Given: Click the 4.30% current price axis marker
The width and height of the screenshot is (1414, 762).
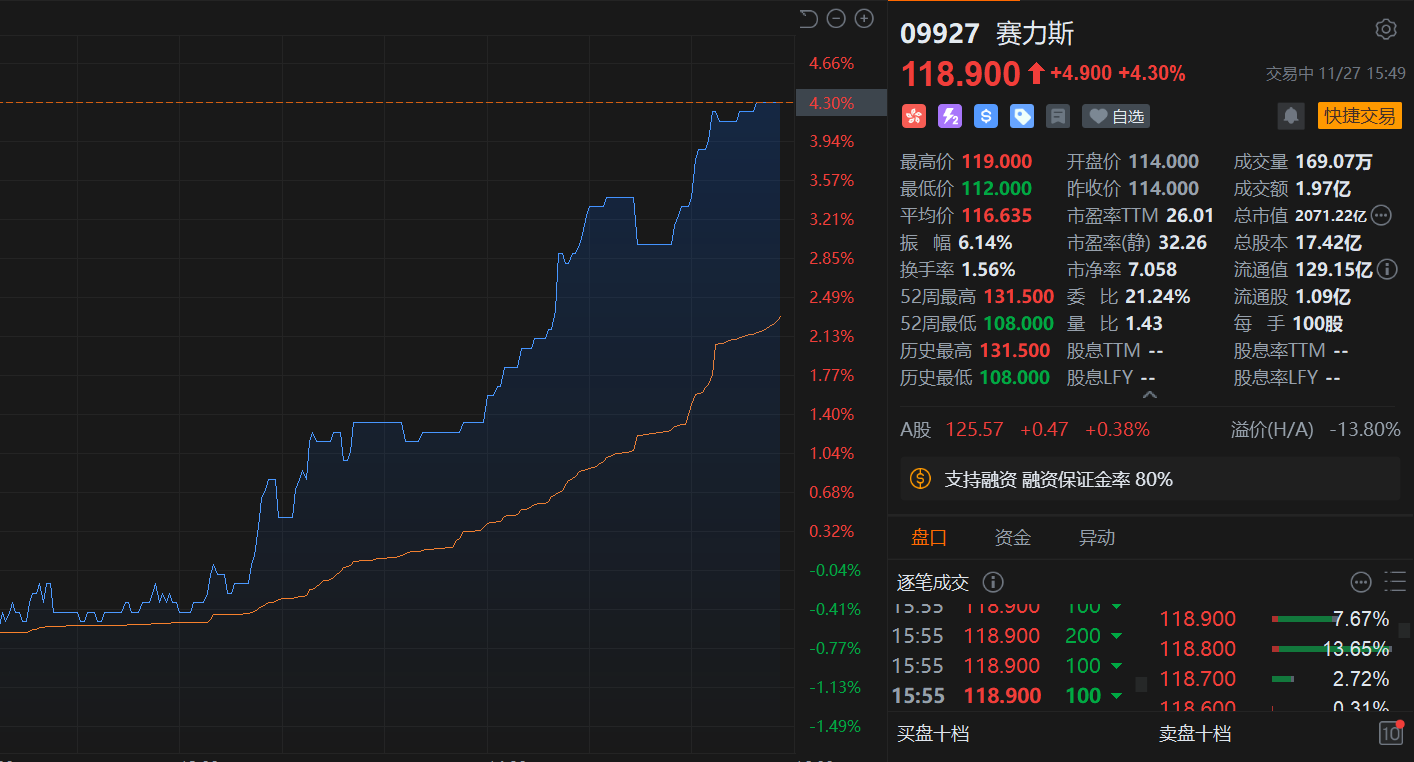Looking at the screenshot, I should click(x=841, y=103).
